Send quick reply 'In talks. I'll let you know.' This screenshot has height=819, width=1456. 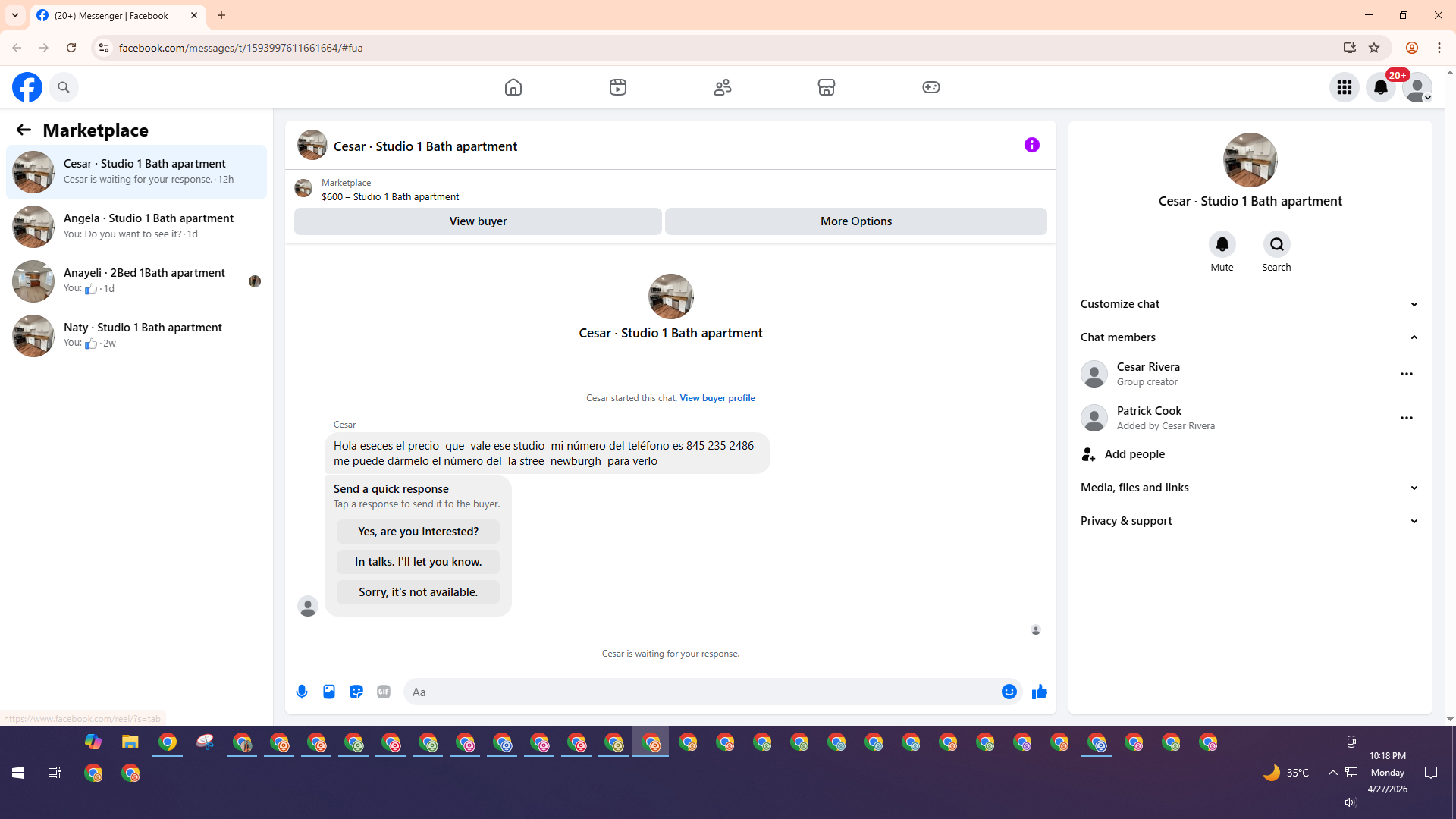coord(418,562)
